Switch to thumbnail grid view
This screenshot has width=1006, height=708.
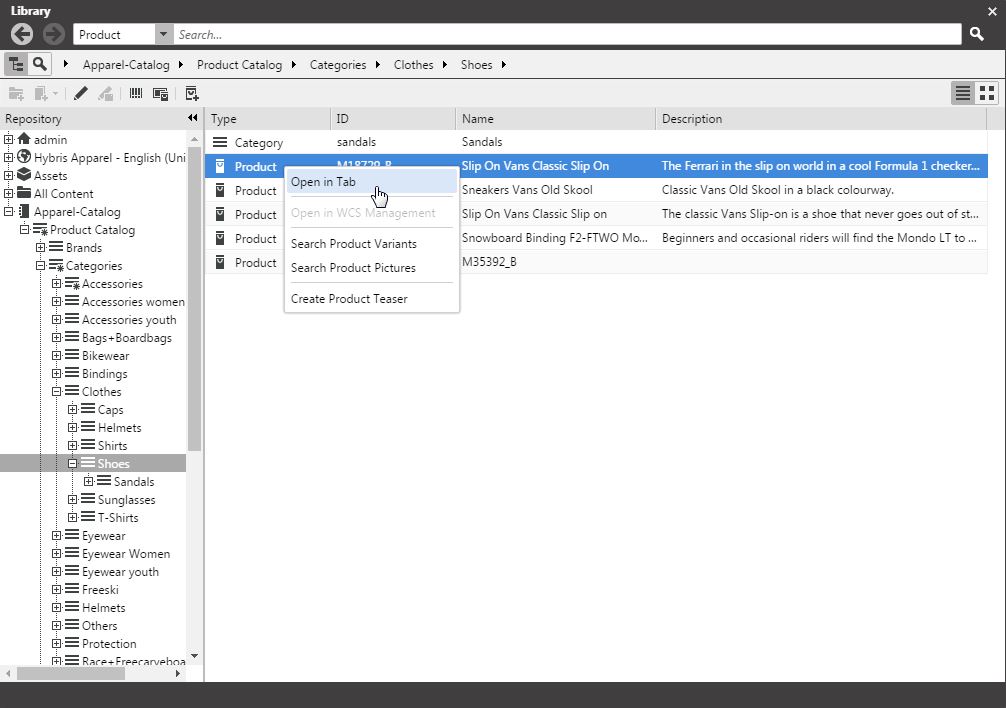[x=987, y=92]
